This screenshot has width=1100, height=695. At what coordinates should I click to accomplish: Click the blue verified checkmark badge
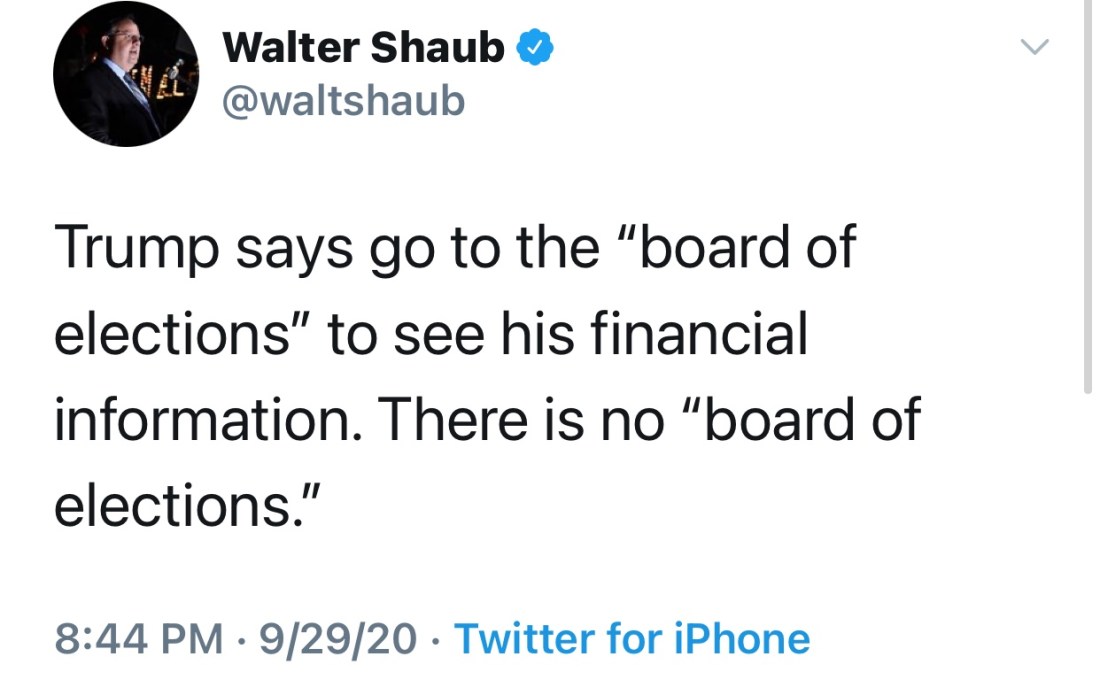[535, 47]
